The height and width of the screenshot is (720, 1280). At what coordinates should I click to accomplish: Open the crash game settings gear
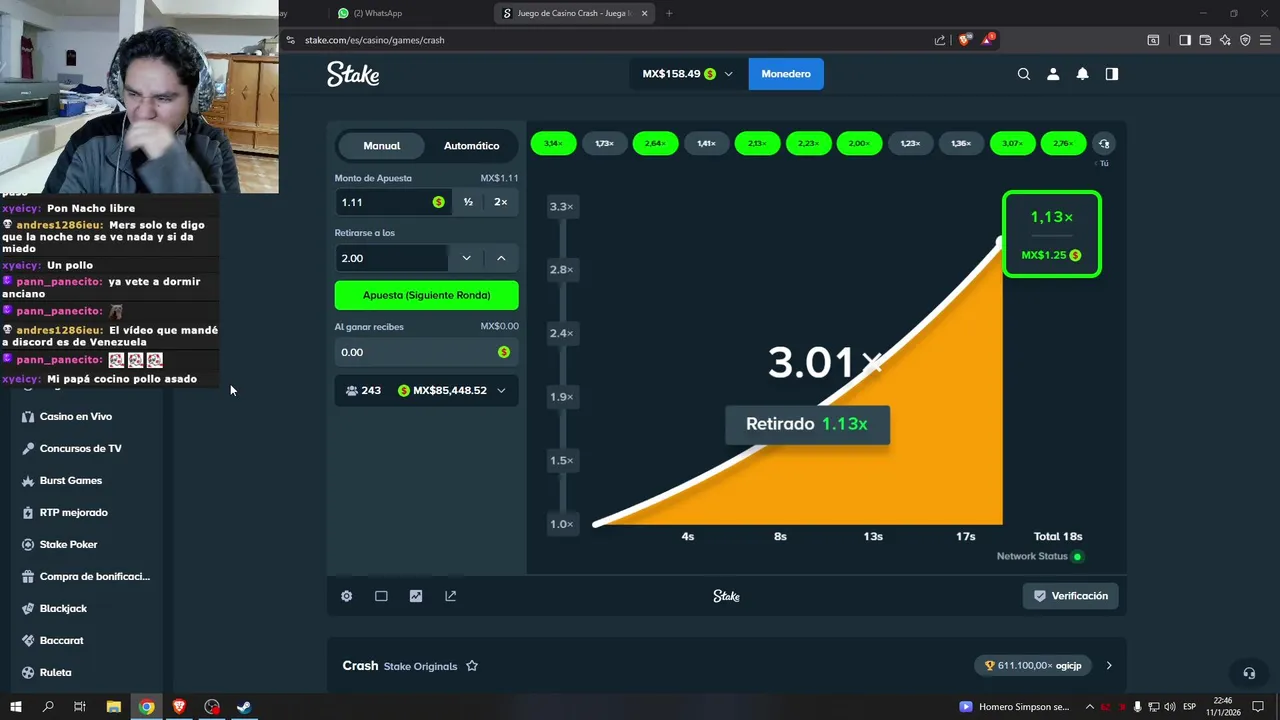346,596
